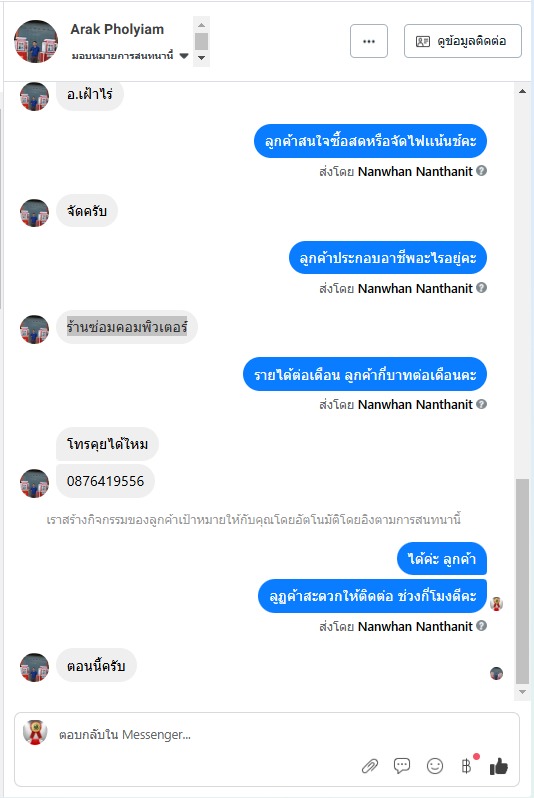
Task: Click the header small scroll down arrow
Action: (202, 58)
